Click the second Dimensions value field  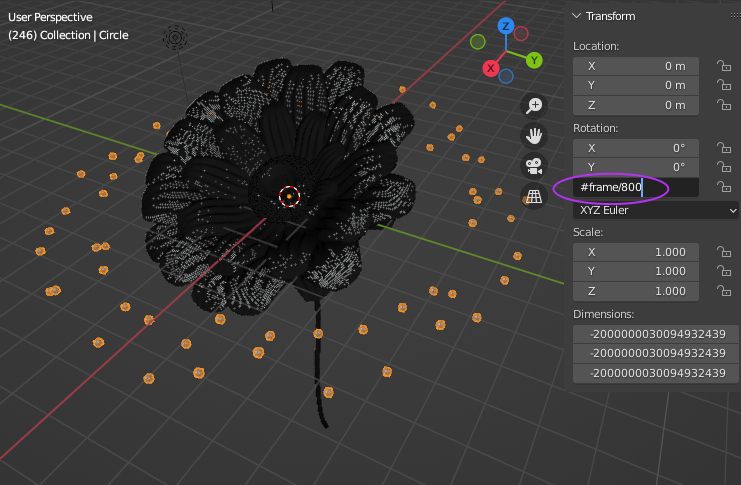[656, 353]
